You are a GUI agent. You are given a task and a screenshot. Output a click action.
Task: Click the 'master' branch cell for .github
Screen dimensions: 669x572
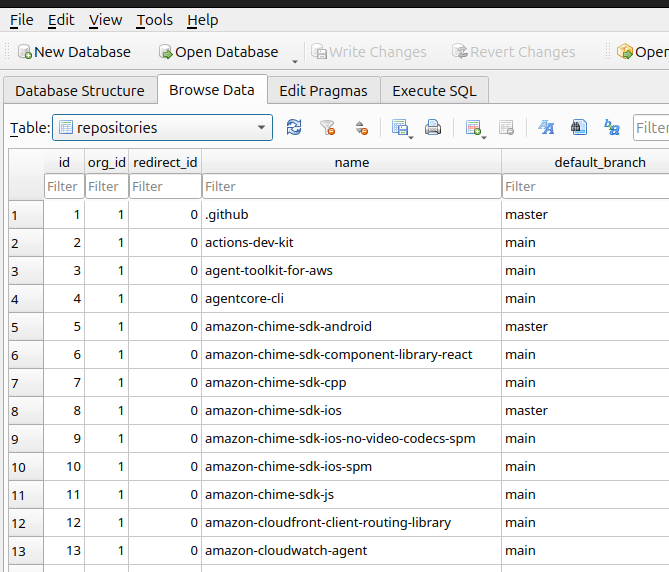pyautogui.click(x=585, y=215)
